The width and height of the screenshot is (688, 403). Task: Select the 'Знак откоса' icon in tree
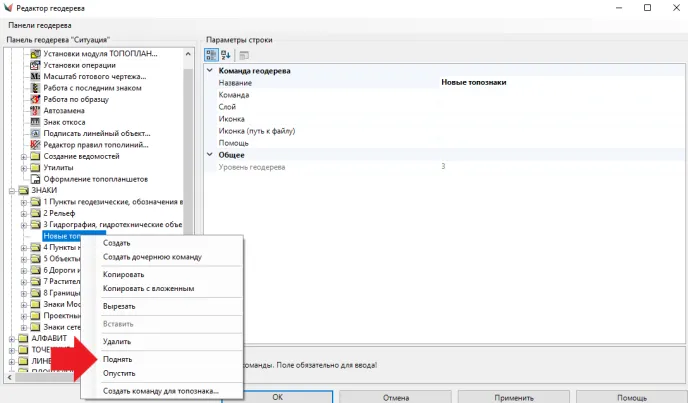pyautogui.click(x=36, y=121)
